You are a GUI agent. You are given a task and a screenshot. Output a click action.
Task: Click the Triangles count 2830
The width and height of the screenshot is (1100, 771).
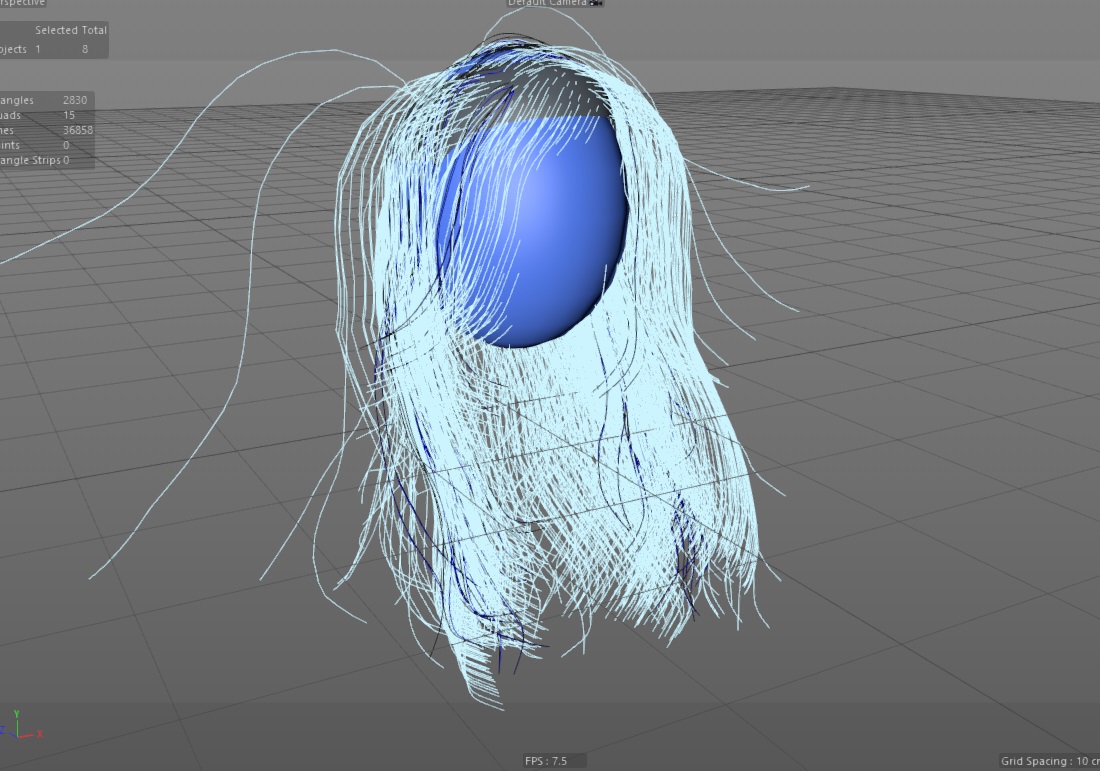pos(75,100)
